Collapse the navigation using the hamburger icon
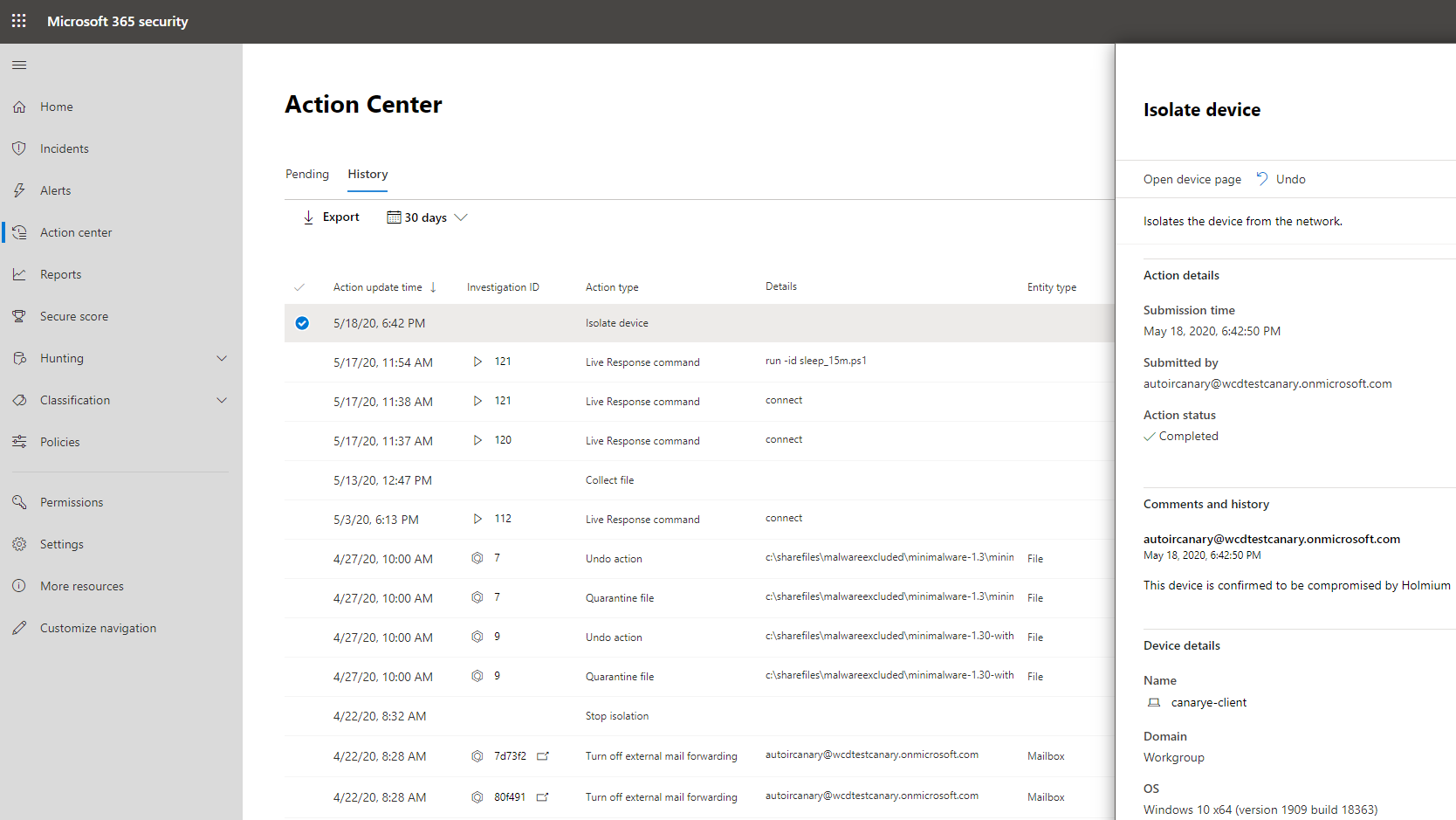This screenshot has height=820, width=1456. [x=18, y=64]
